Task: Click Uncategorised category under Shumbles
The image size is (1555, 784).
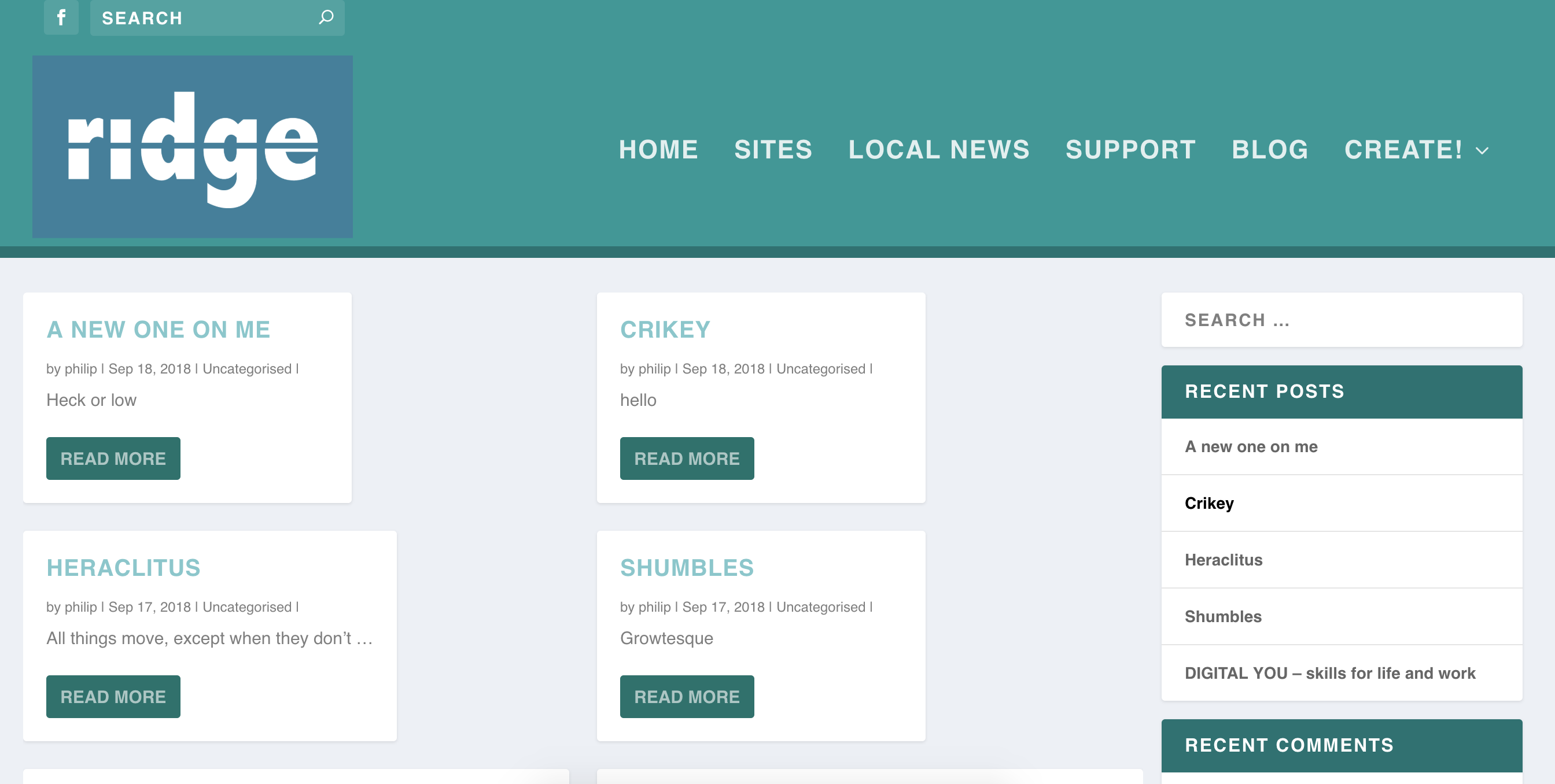Action: [820, 607]
